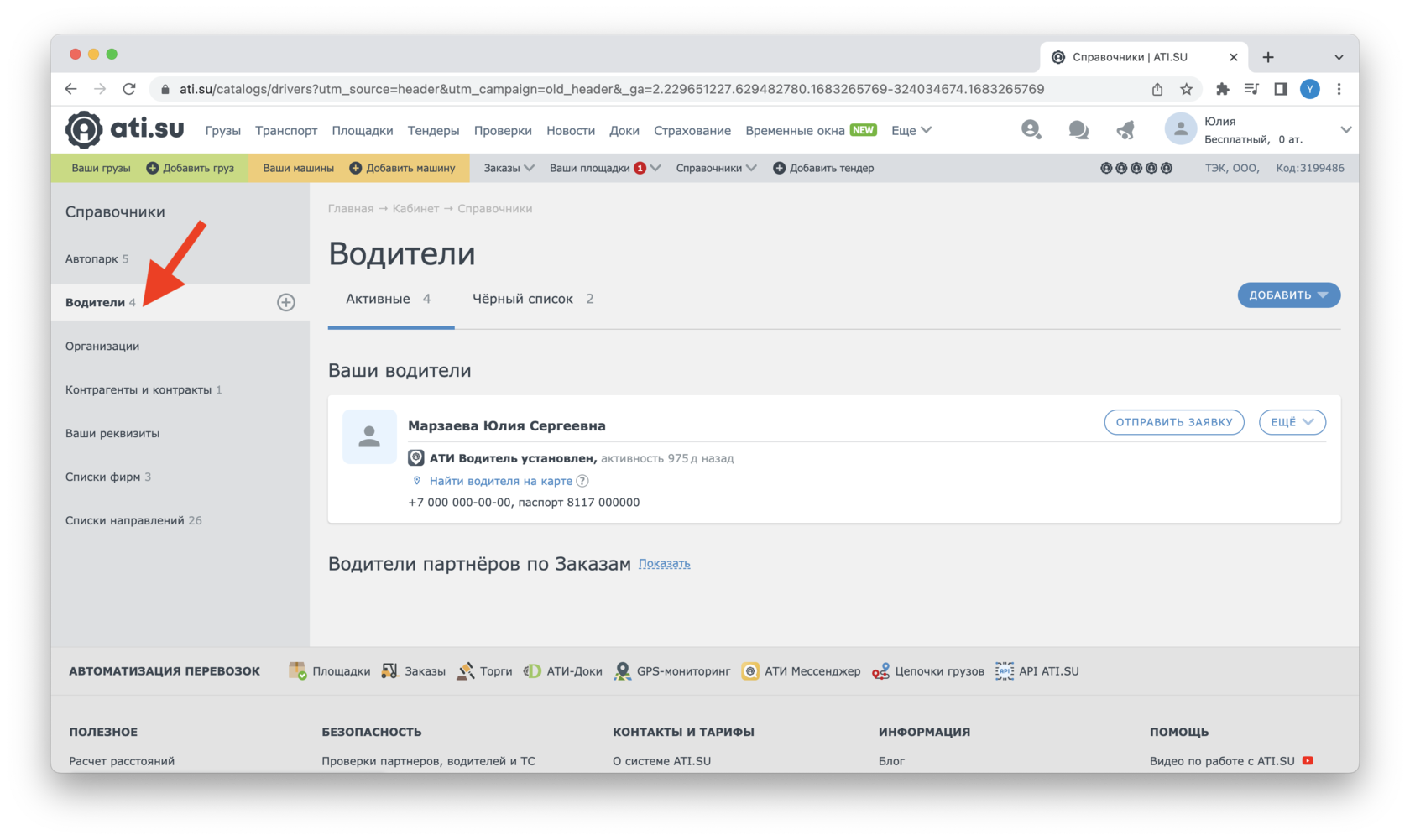The width and height of the screenshot is (1410, 840).
Task: Open the megaphone notifications icon
Action: pos(1125,130)
